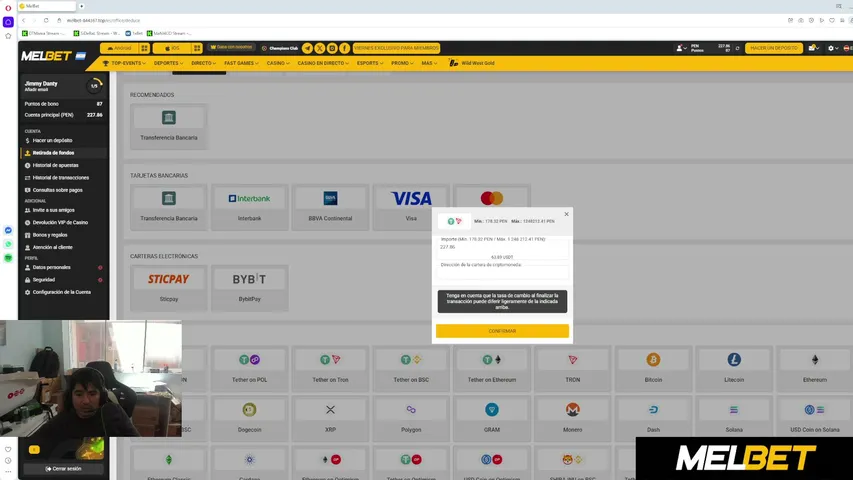Open Bonos y regalos in sidebar

[x=50, y=235]
